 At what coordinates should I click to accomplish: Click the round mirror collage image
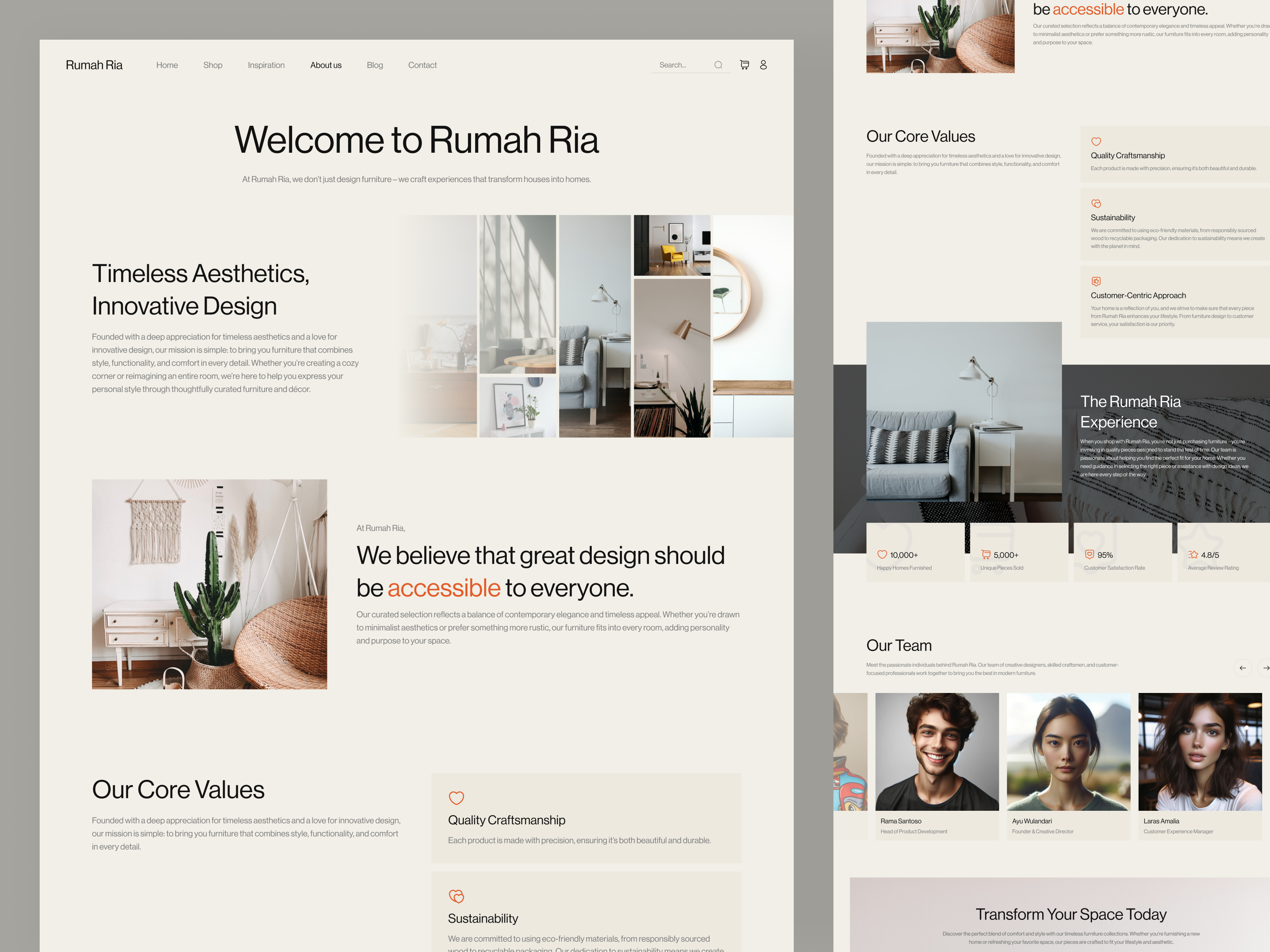pos(753,326)
